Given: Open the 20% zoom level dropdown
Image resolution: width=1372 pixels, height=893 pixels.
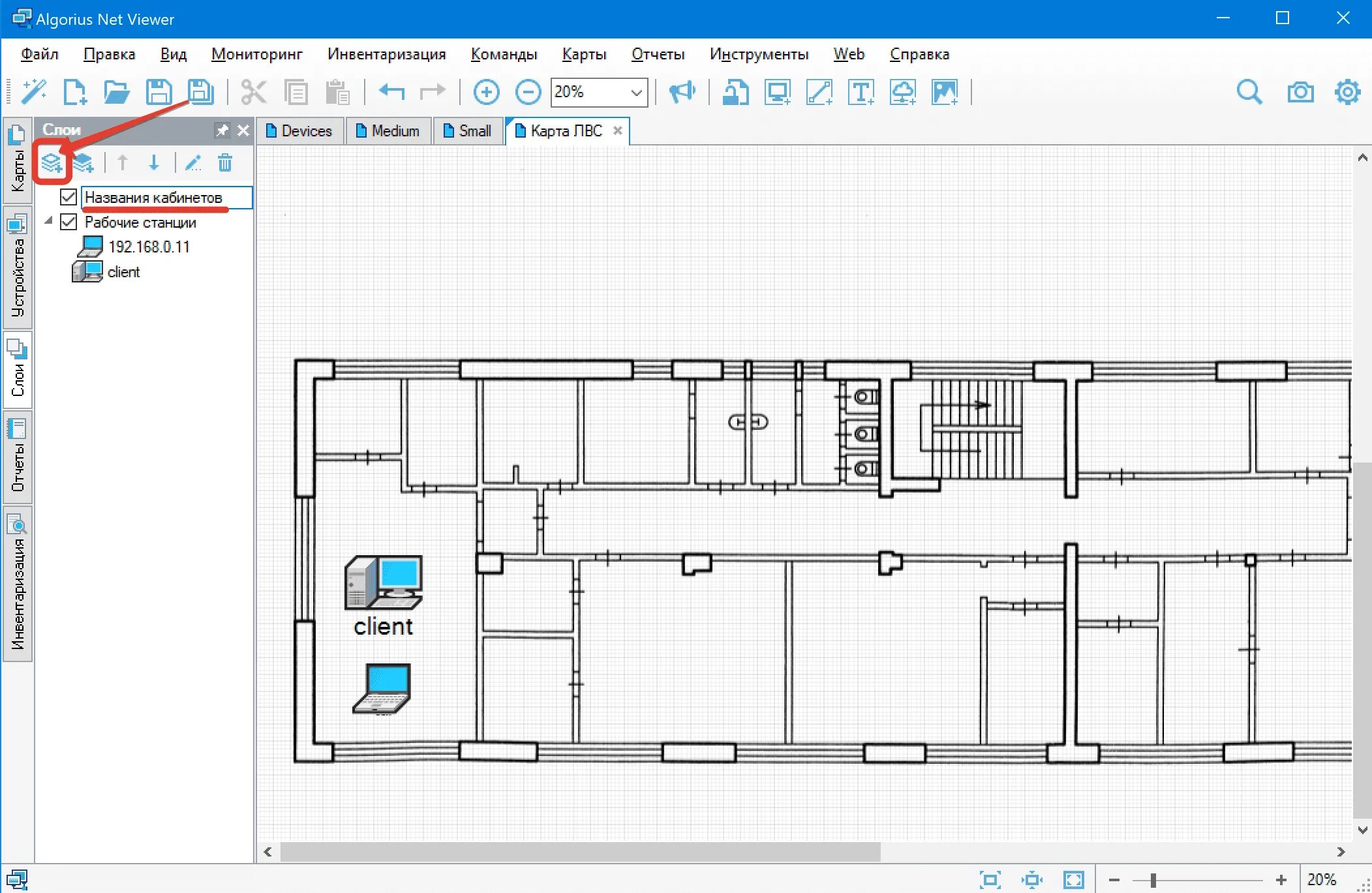Looking at the screenshot, I should [x=636, y=93].
